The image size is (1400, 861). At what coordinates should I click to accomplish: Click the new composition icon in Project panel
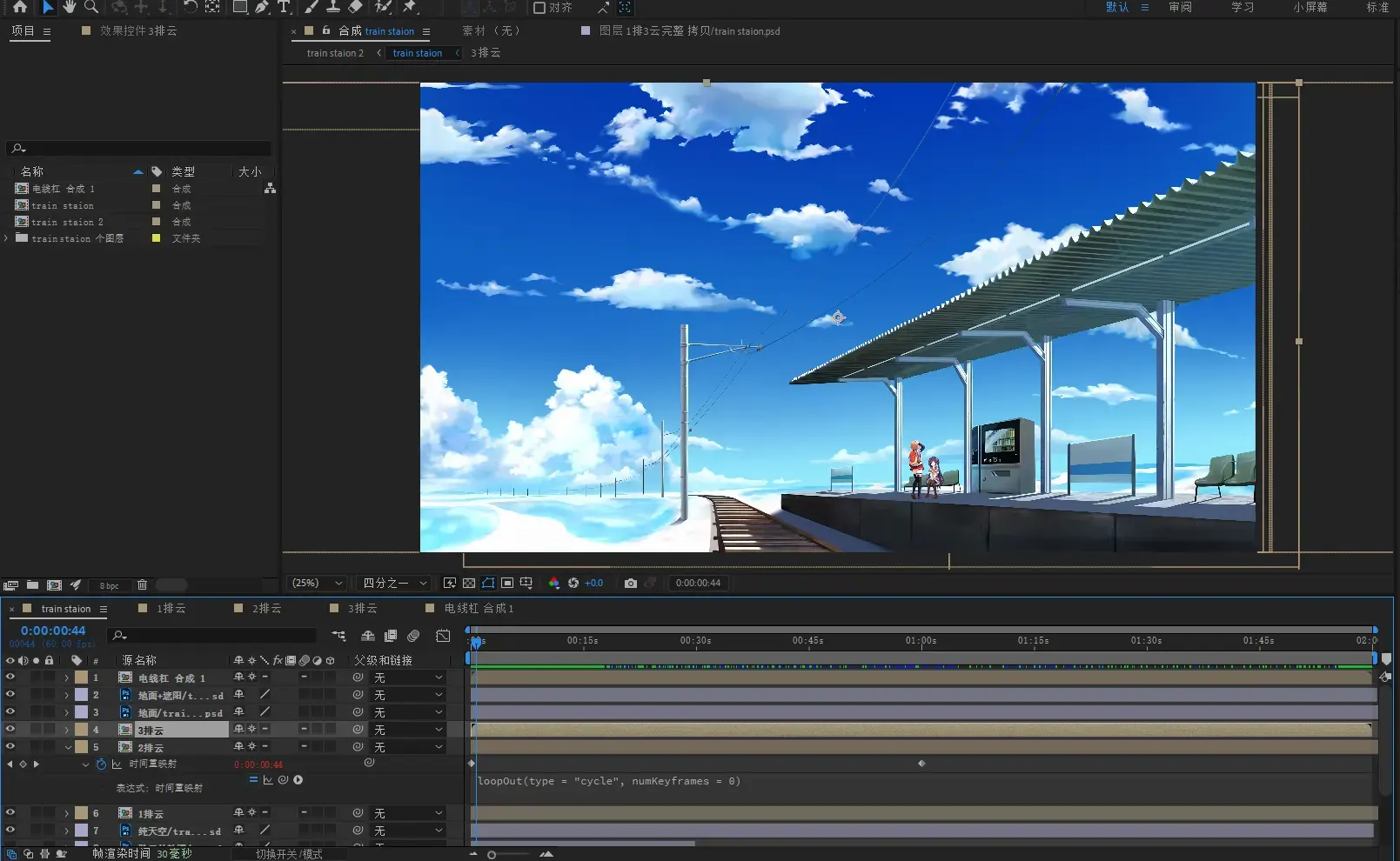click(x=54, y=585)
